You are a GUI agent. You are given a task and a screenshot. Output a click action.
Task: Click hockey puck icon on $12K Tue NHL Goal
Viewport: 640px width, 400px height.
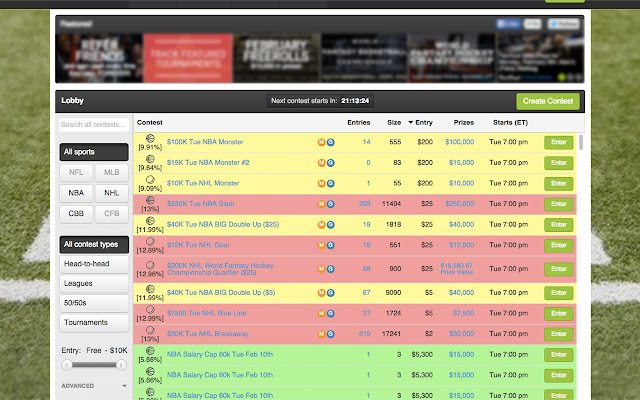click(x=150, y=241)
